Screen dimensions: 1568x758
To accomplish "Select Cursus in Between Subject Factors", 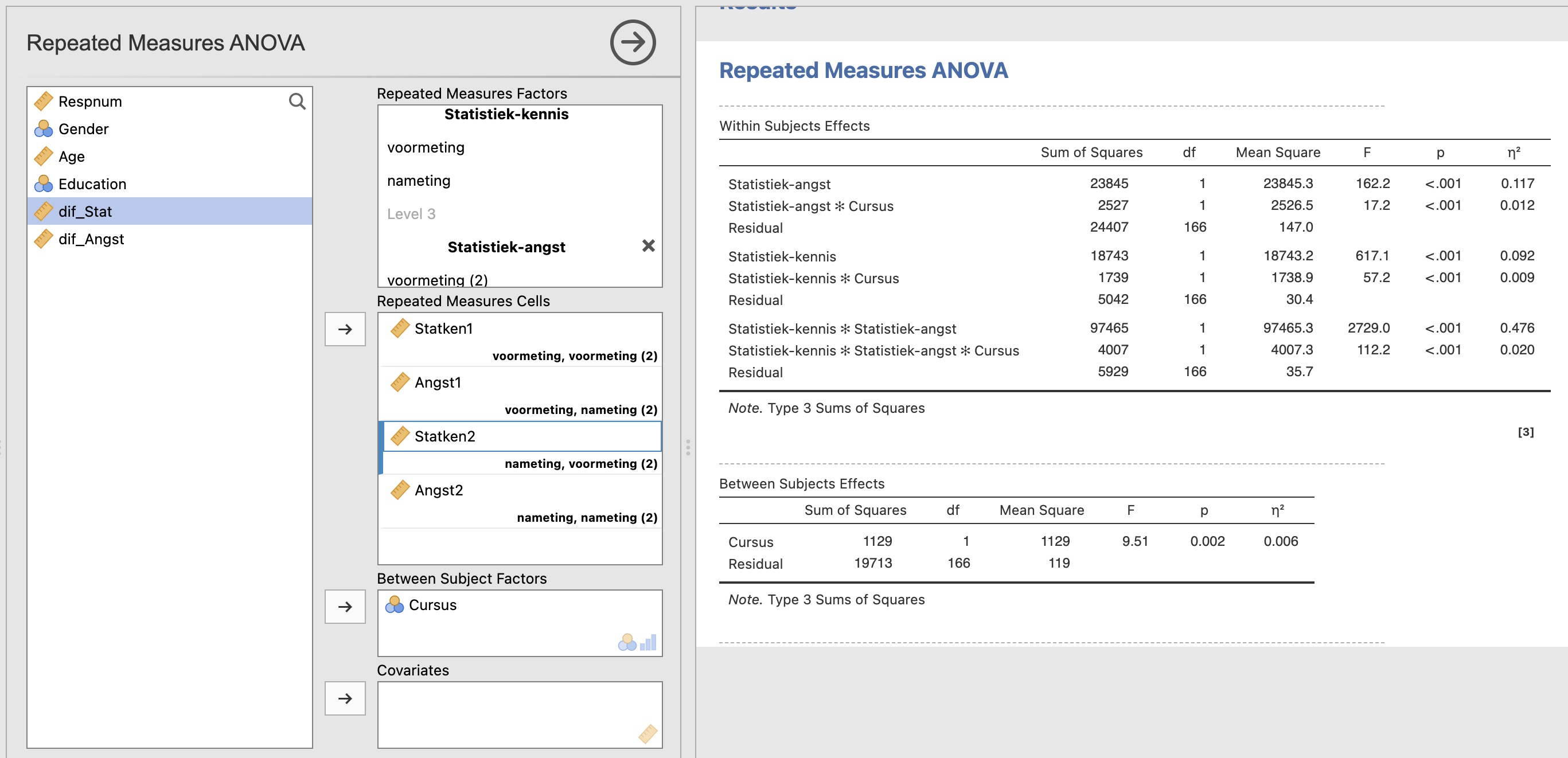I will [x=432, y=605].
